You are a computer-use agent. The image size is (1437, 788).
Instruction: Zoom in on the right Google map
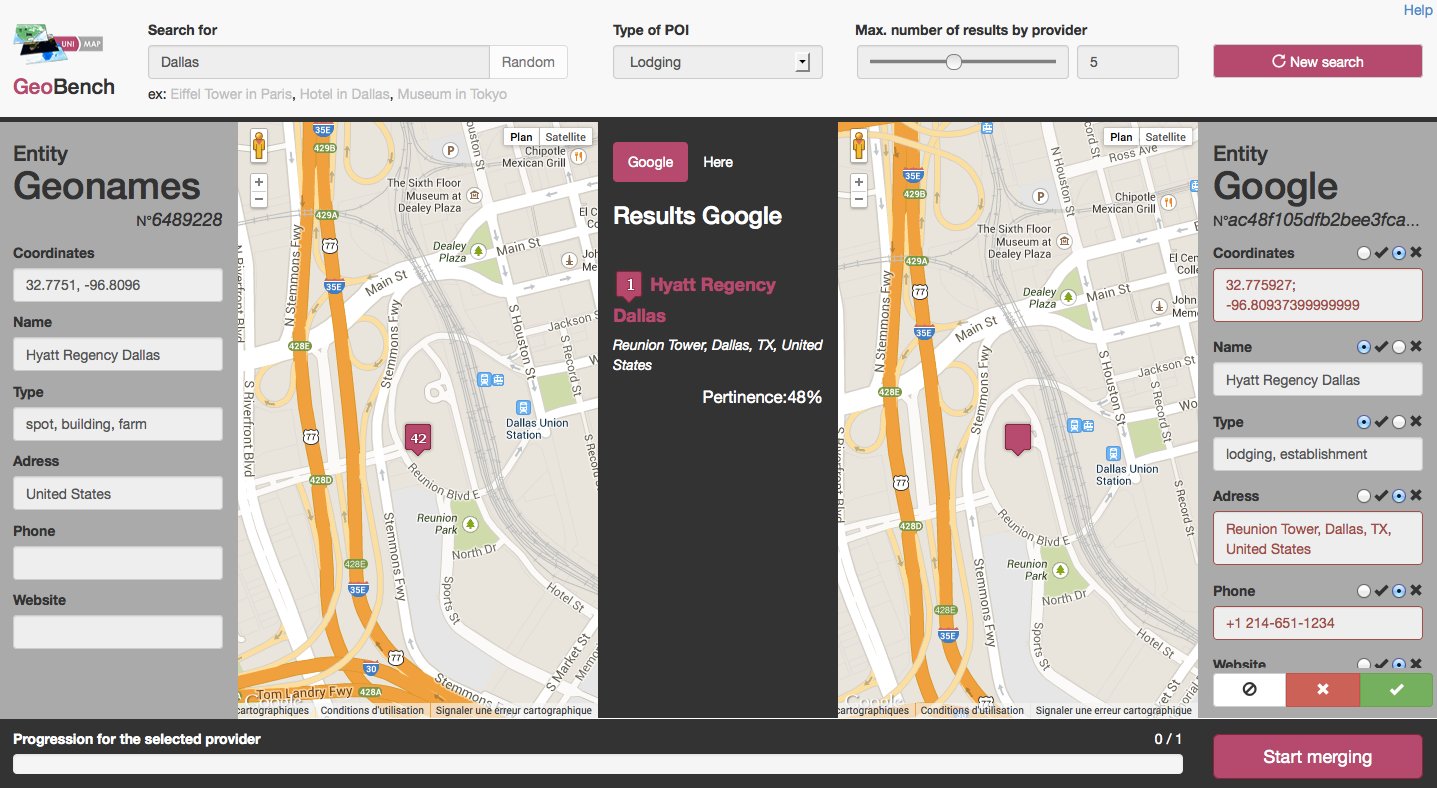pos(859,182)
